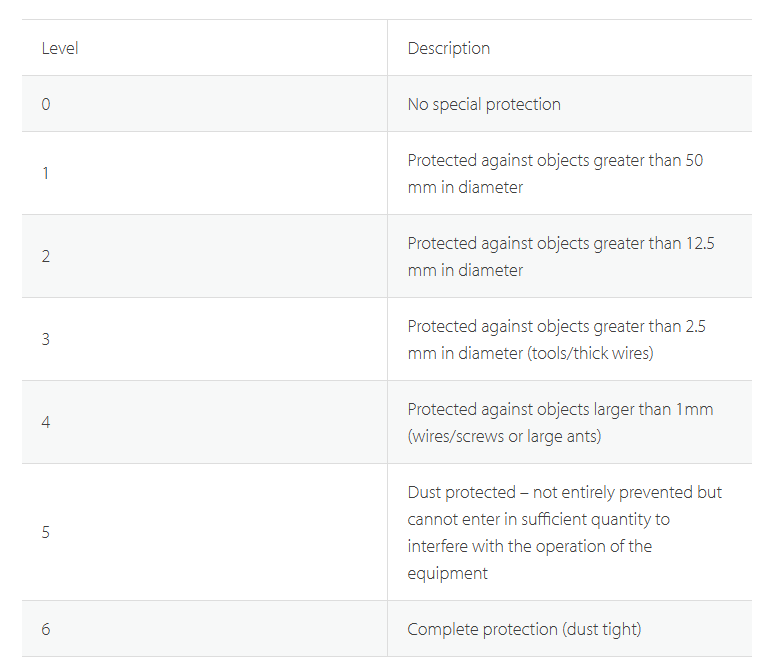
Task: Click the 'Dust protected' description text
Action: coord(564,533)
